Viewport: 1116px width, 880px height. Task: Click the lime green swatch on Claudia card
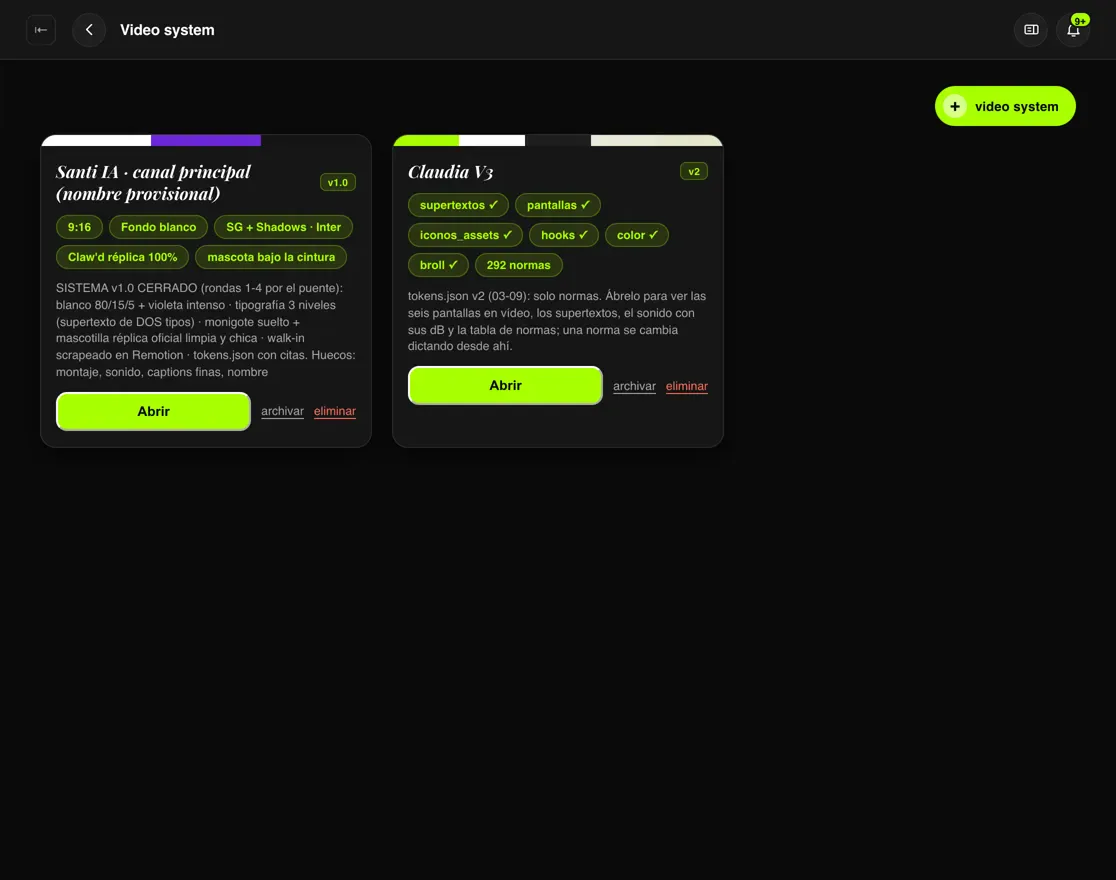[426, 140]
